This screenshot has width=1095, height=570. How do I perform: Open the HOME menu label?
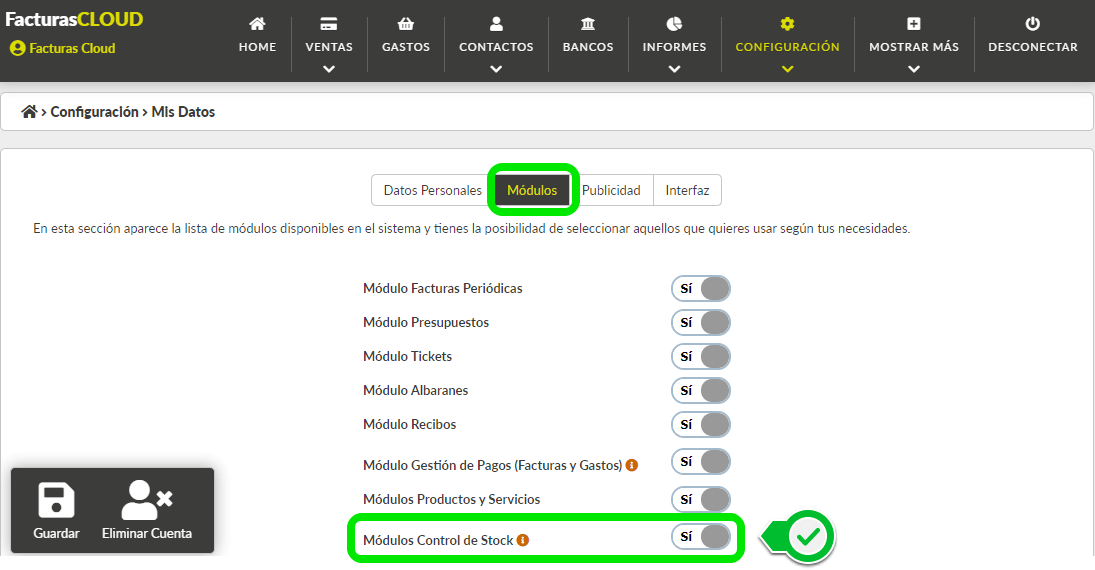pos(257,47)
